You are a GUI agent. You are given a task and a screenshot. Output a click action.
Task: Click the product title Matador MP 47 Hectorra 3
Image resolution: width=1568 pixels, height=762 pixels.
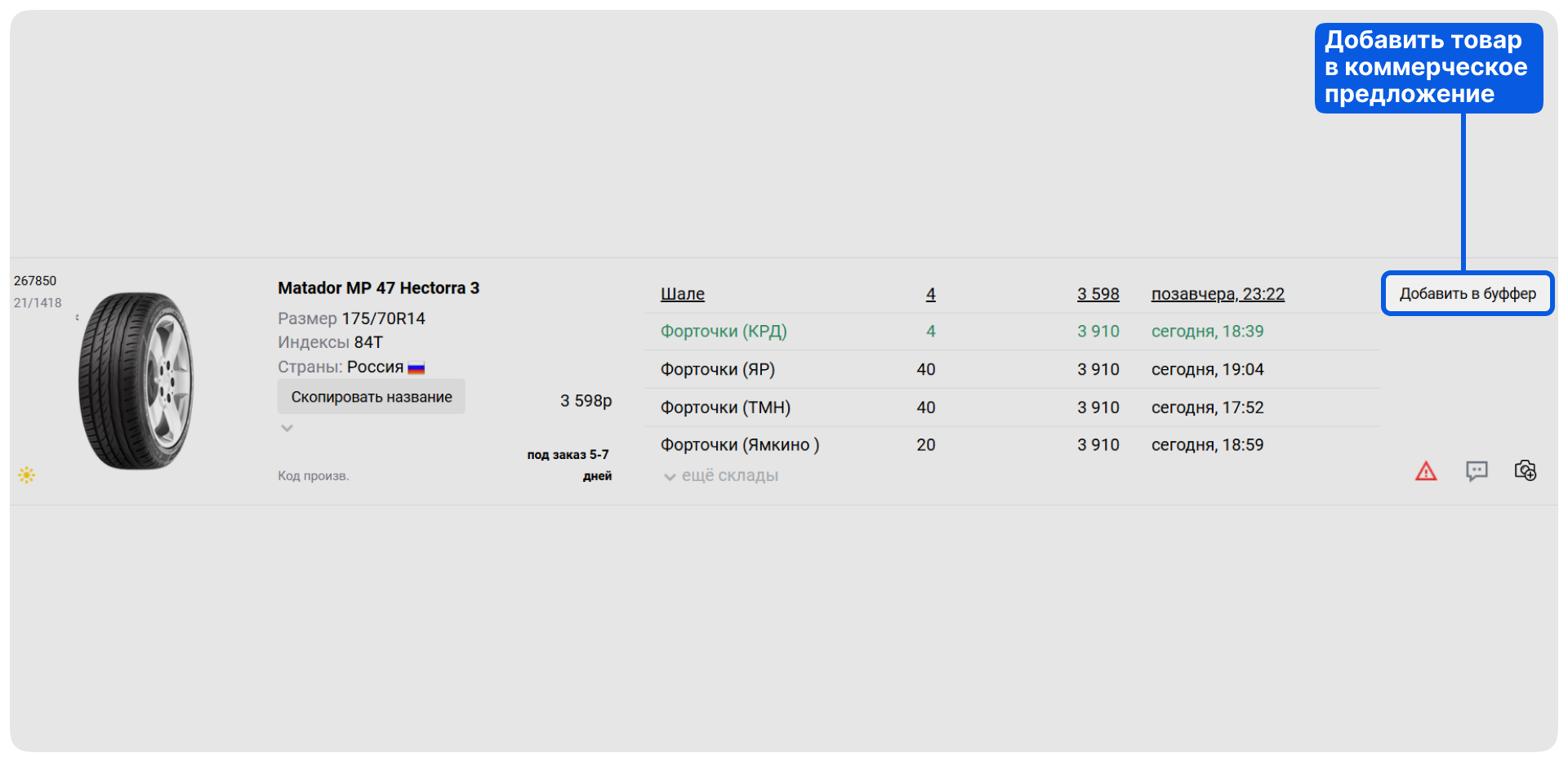click(379, 288)
